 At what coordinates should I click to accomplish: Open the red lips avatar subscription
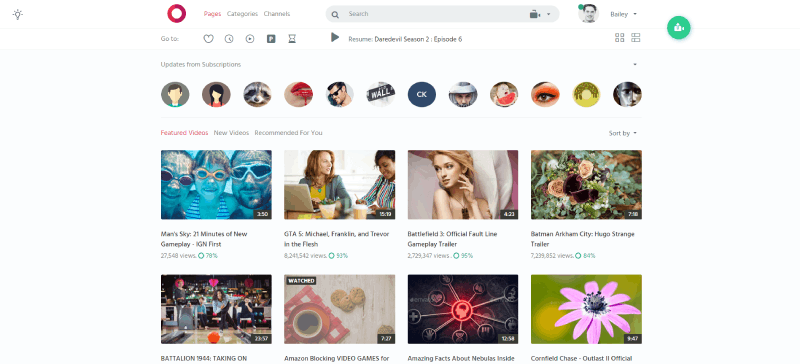pyautogui.click(x=298, y=94)
